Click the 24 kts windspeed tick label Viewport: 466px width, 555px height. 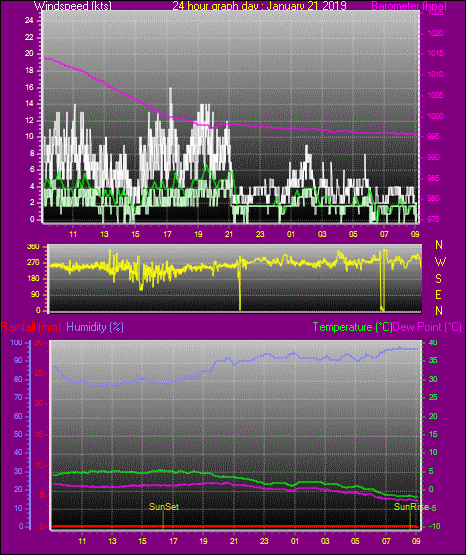coord(29,21)
